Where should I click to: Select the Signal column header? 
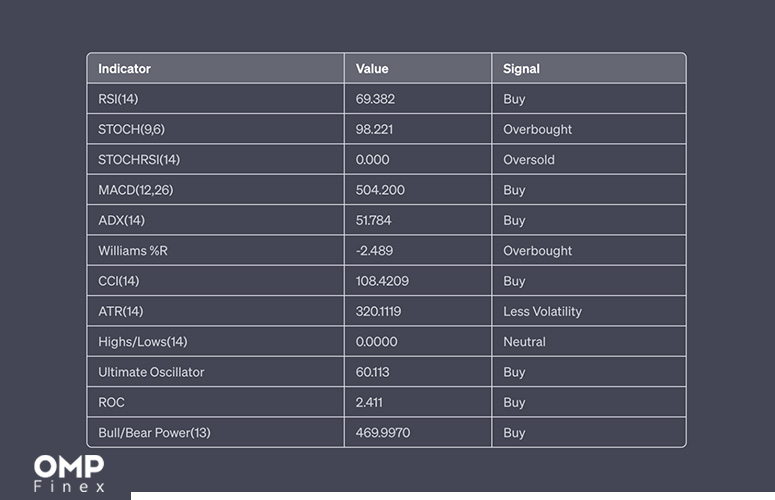pos(589,68)
